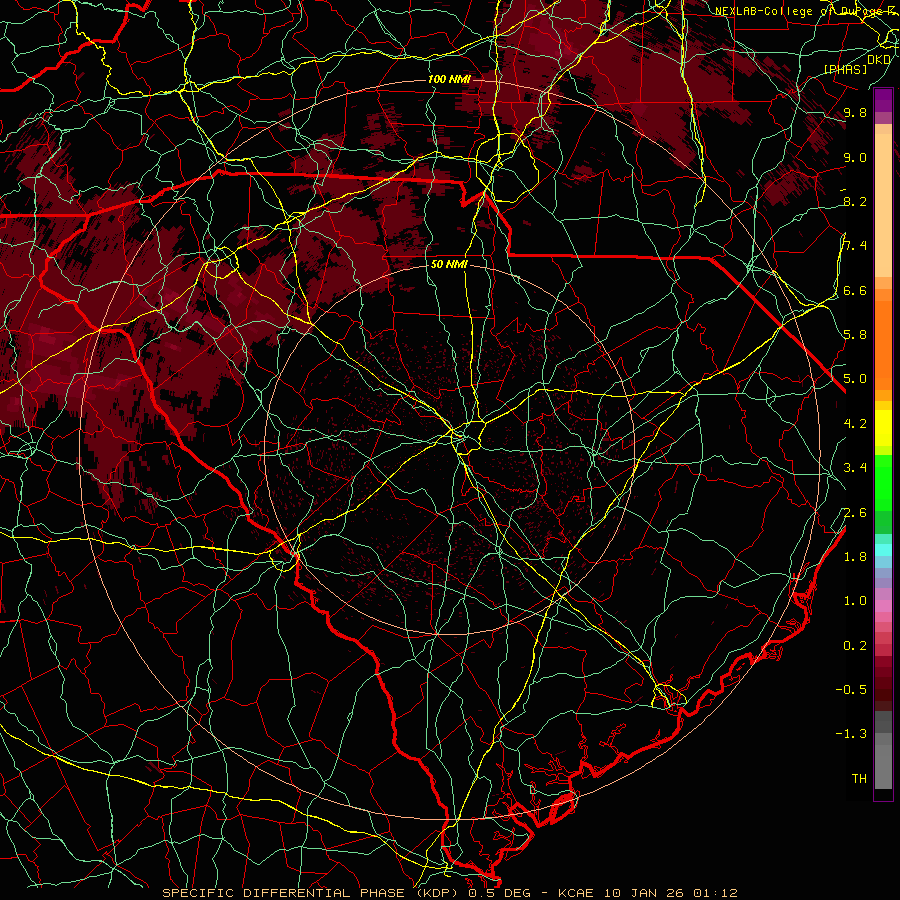Click the 9.0 value on the scale
Image resolution: width=900 pixels, height=900 pixels.
855,157
